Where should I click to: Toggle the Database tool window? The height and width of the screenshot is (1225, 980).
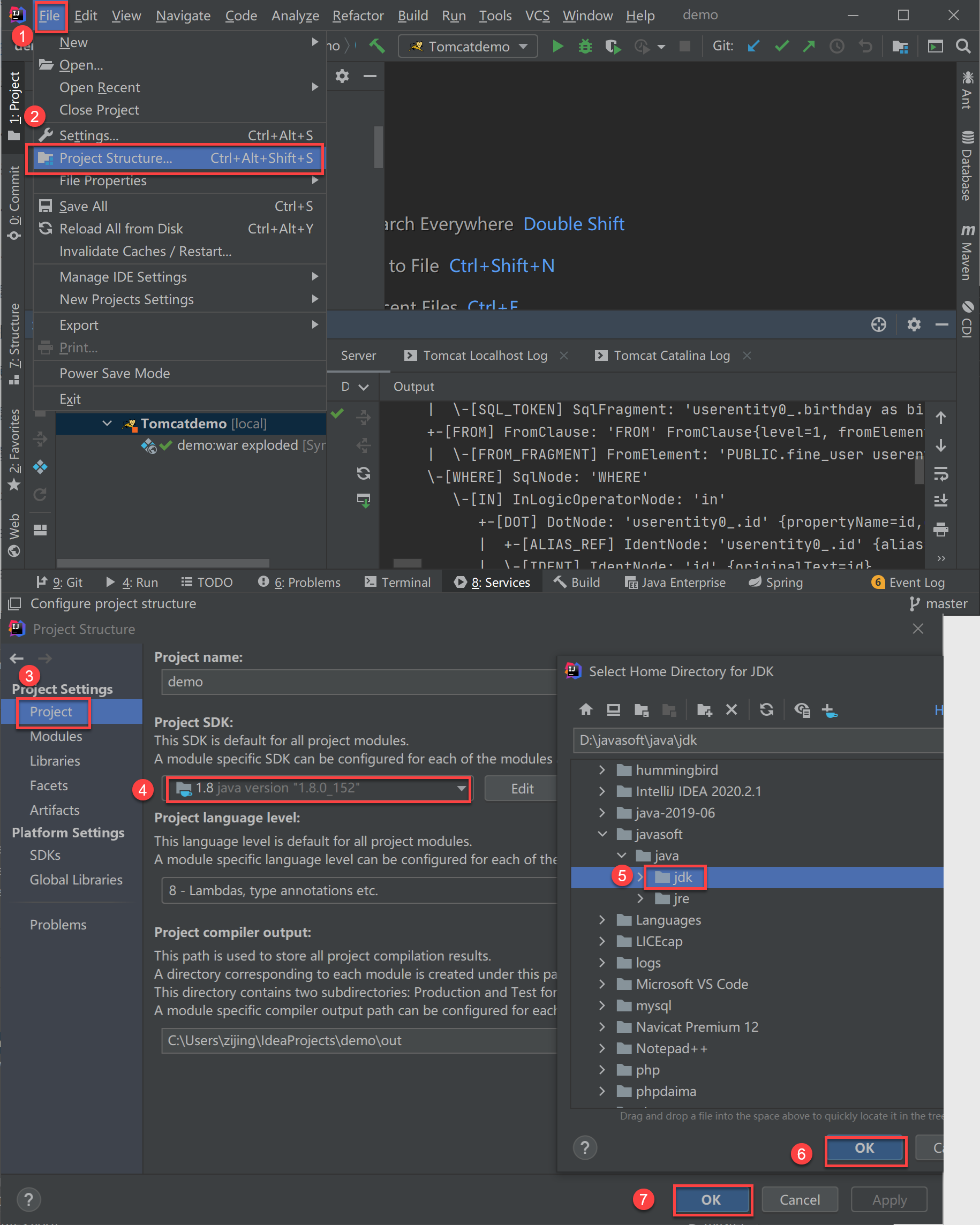tap(967, 166)
